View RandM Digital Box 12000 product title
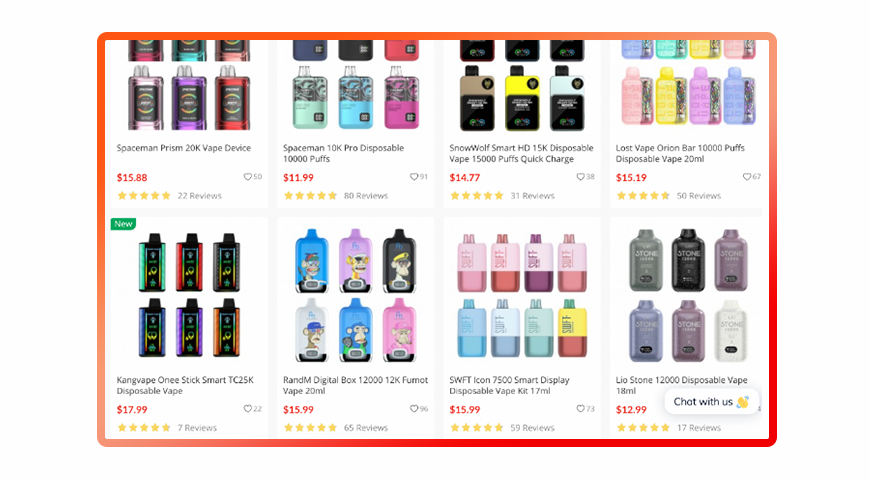The width and height of the screenshot is (870, 480). pos(355,385)
